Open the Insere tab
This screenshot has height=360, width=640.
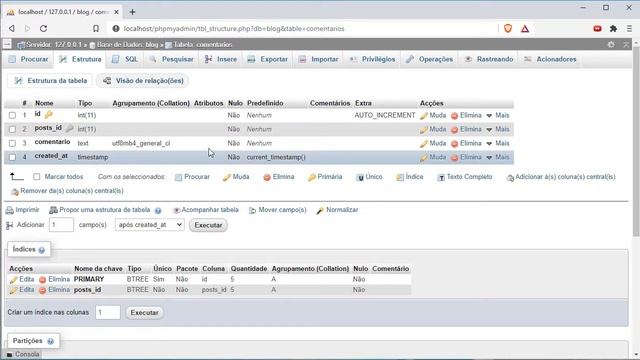point(221,60)
